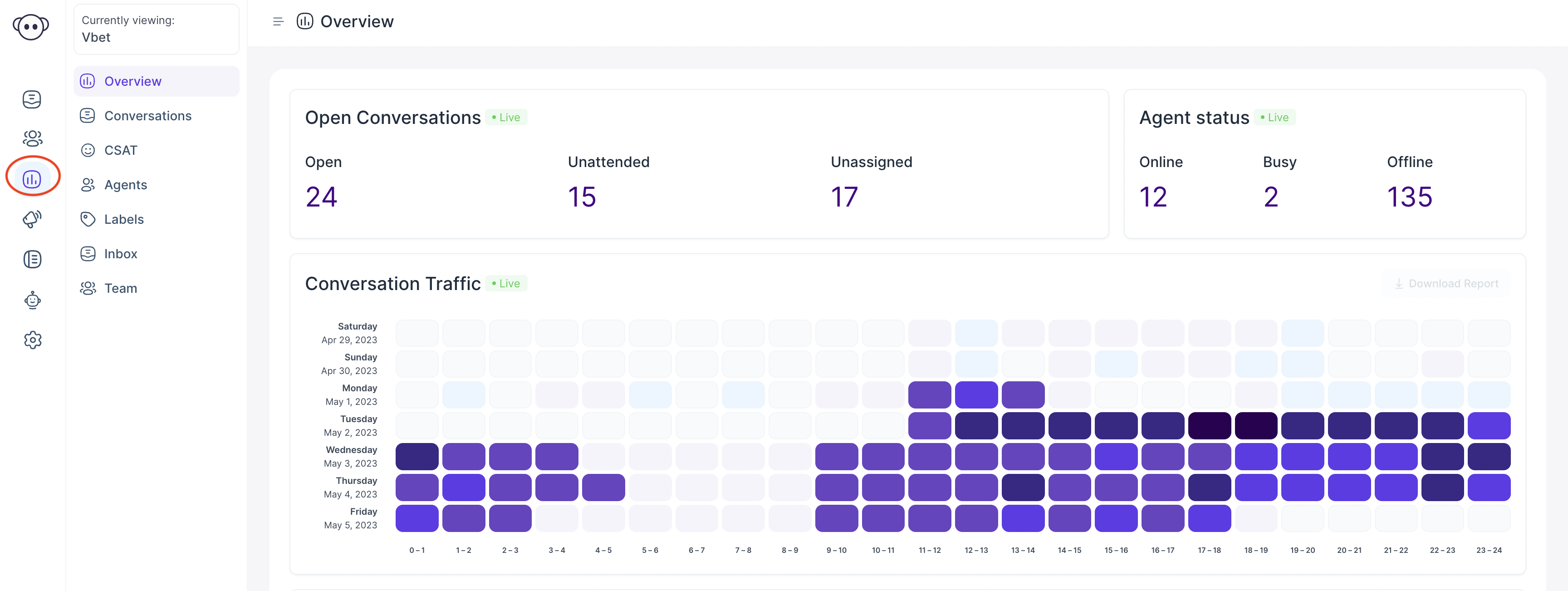The width and height of the screenshot is (1568, 591).
Task: Open the bot icon in left rail
Action: coord(32,300)
